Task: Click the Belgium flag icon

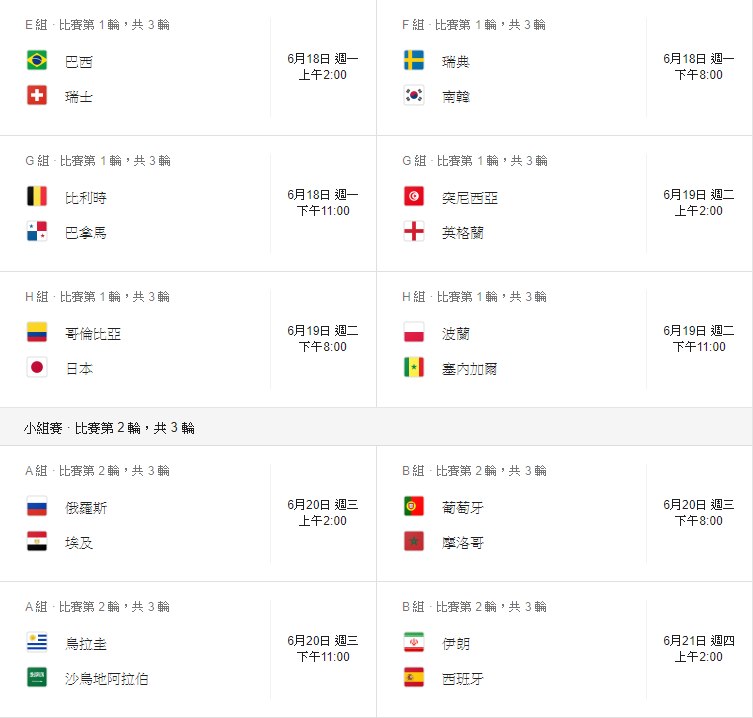Action: [x=37, y=197]
